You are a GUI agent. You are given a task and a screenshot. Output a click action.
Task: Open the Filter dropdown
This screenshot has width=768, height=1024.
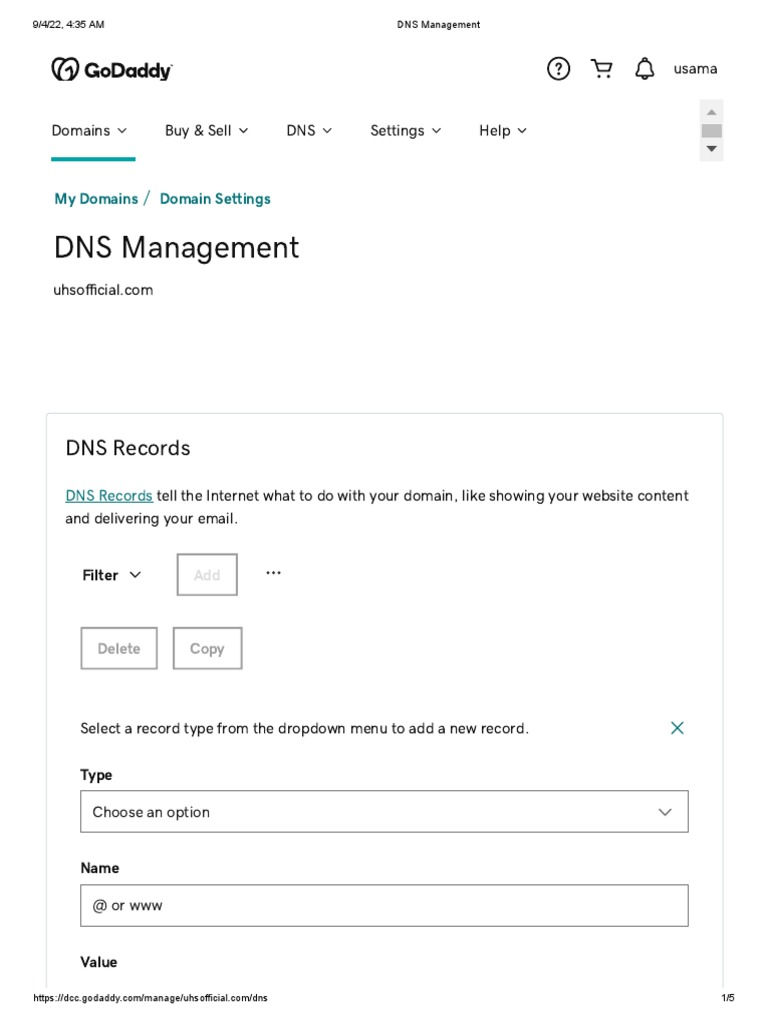tap(112, 575)
